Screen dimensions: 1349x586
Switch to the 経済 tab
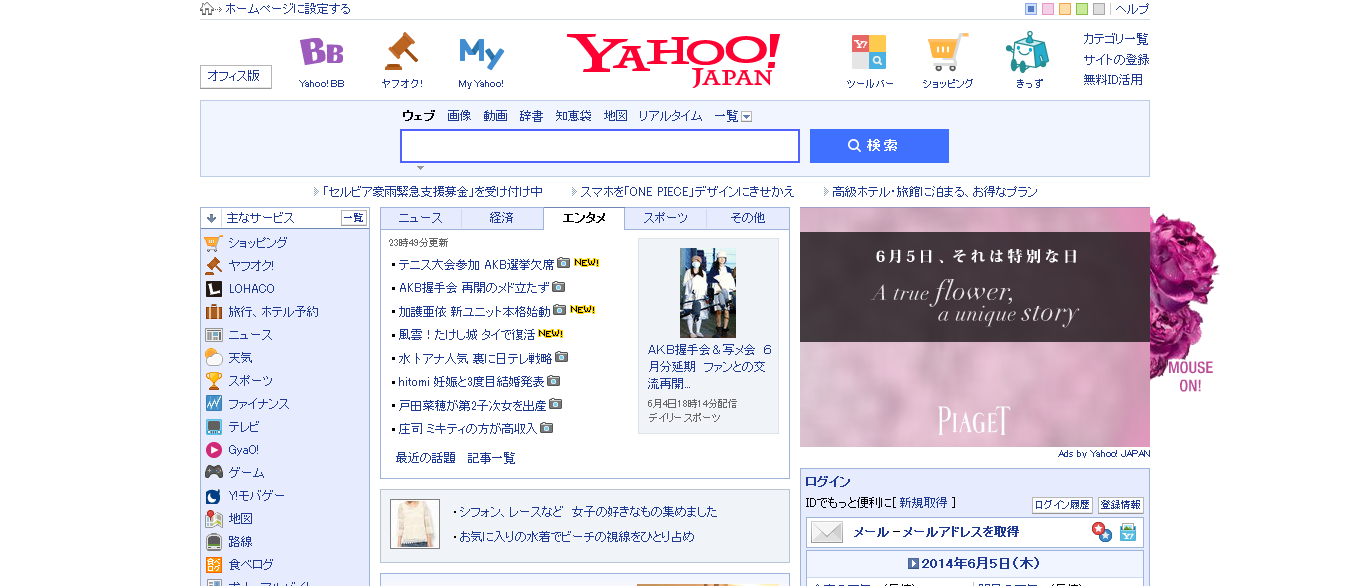point(502,218)
